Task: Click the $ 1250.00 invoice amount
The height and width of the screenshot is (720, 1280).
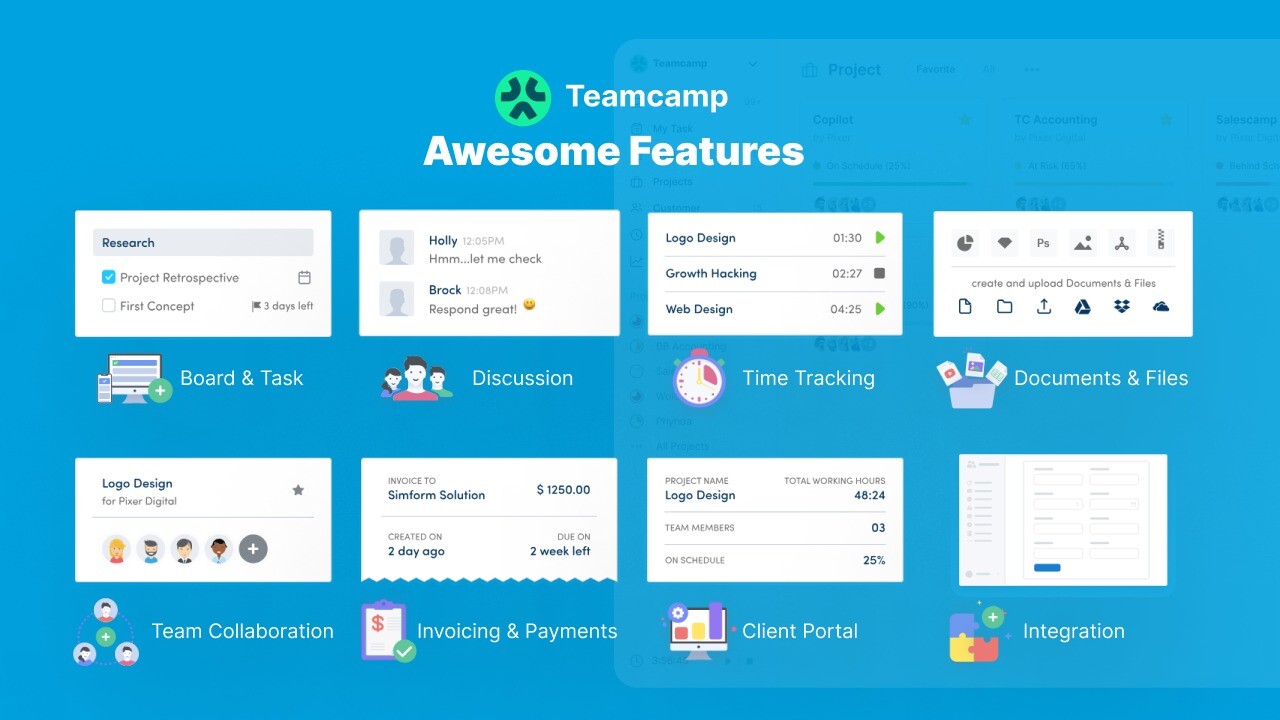Action: click(x=563, y=489)
